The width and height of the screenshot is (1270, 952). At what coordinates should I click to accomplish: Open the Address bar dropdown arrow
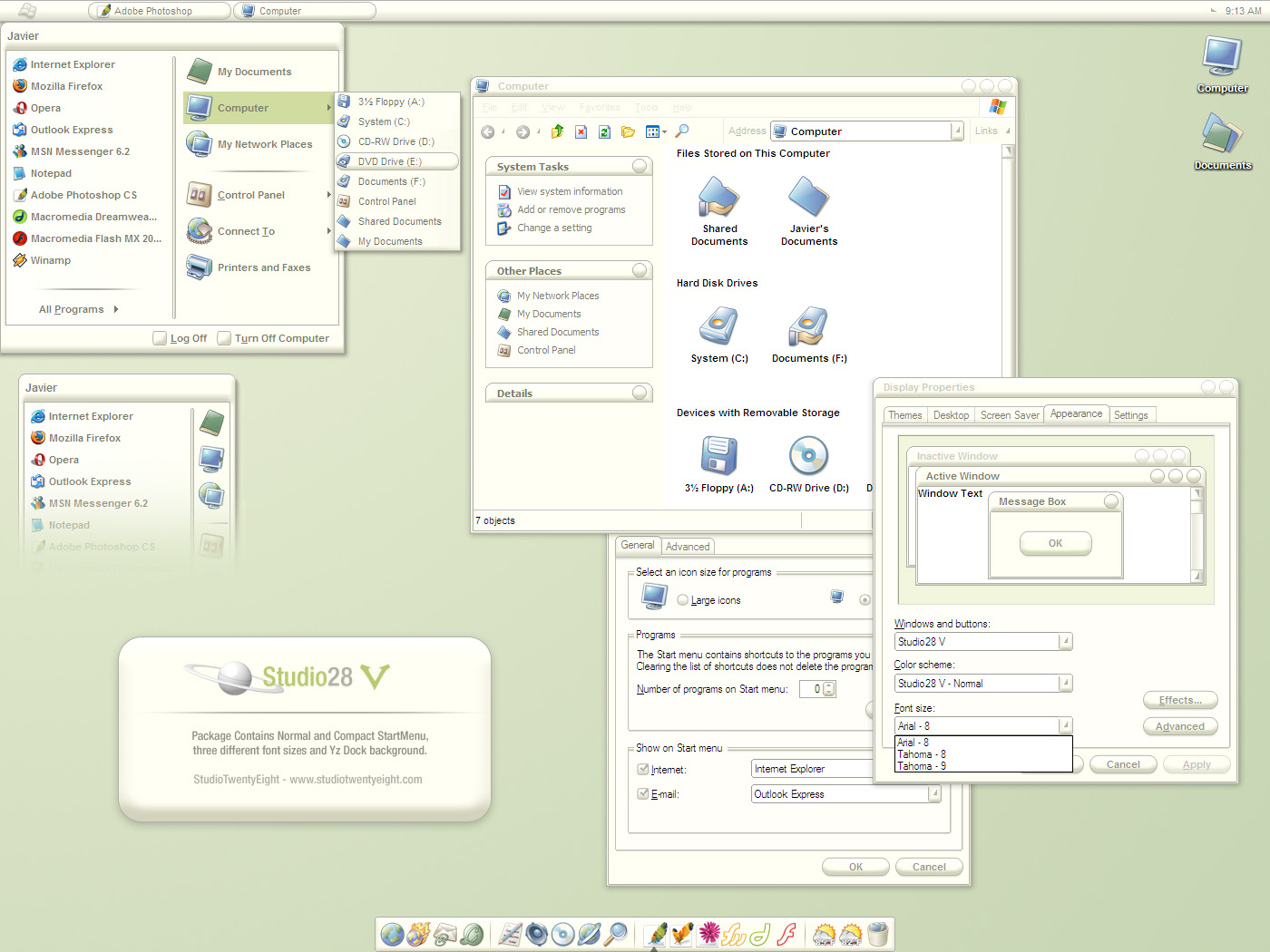pyautogui.click(x=957, y=131)
